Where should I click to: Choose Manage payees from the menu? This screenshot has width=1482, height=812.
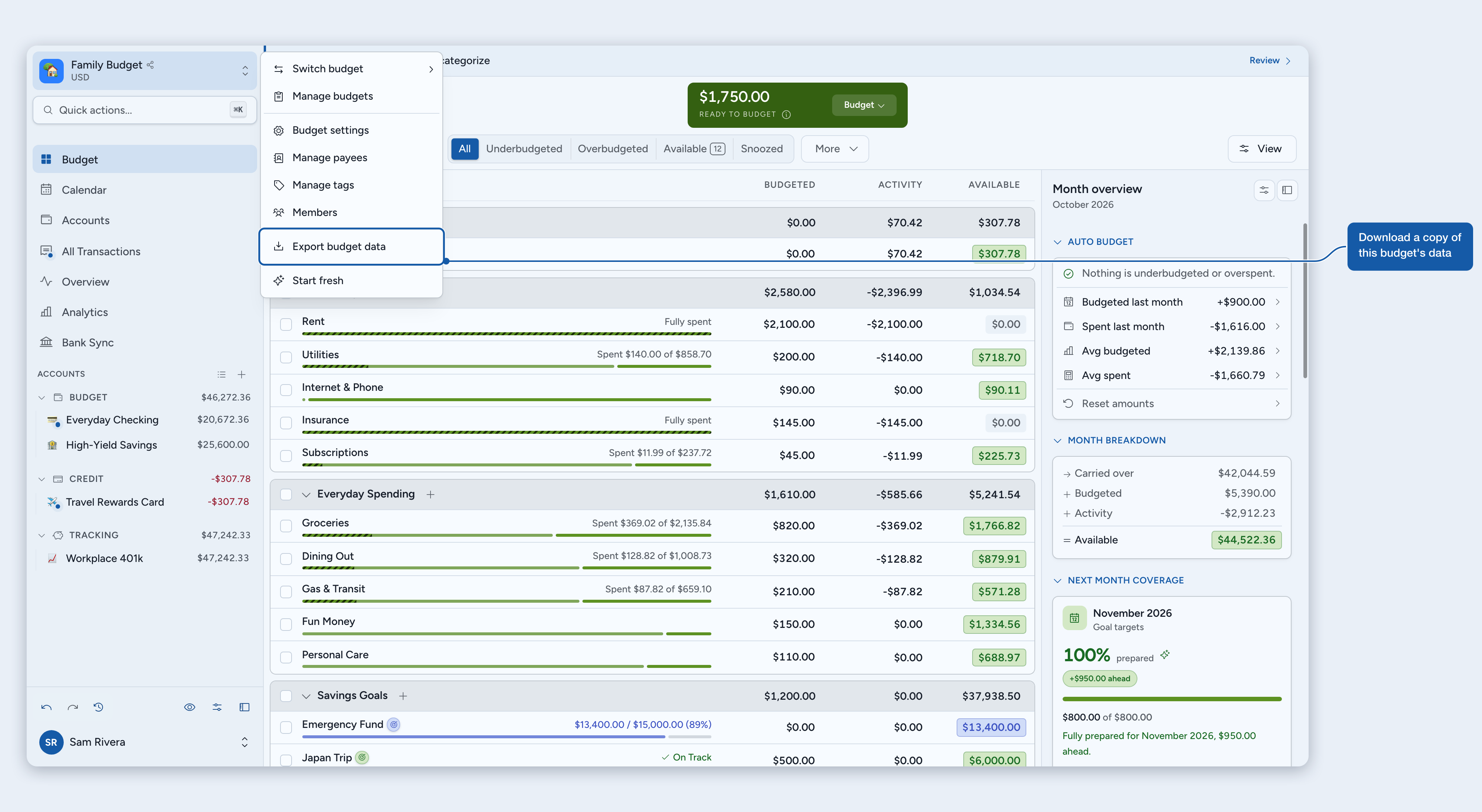click(352, 157)
